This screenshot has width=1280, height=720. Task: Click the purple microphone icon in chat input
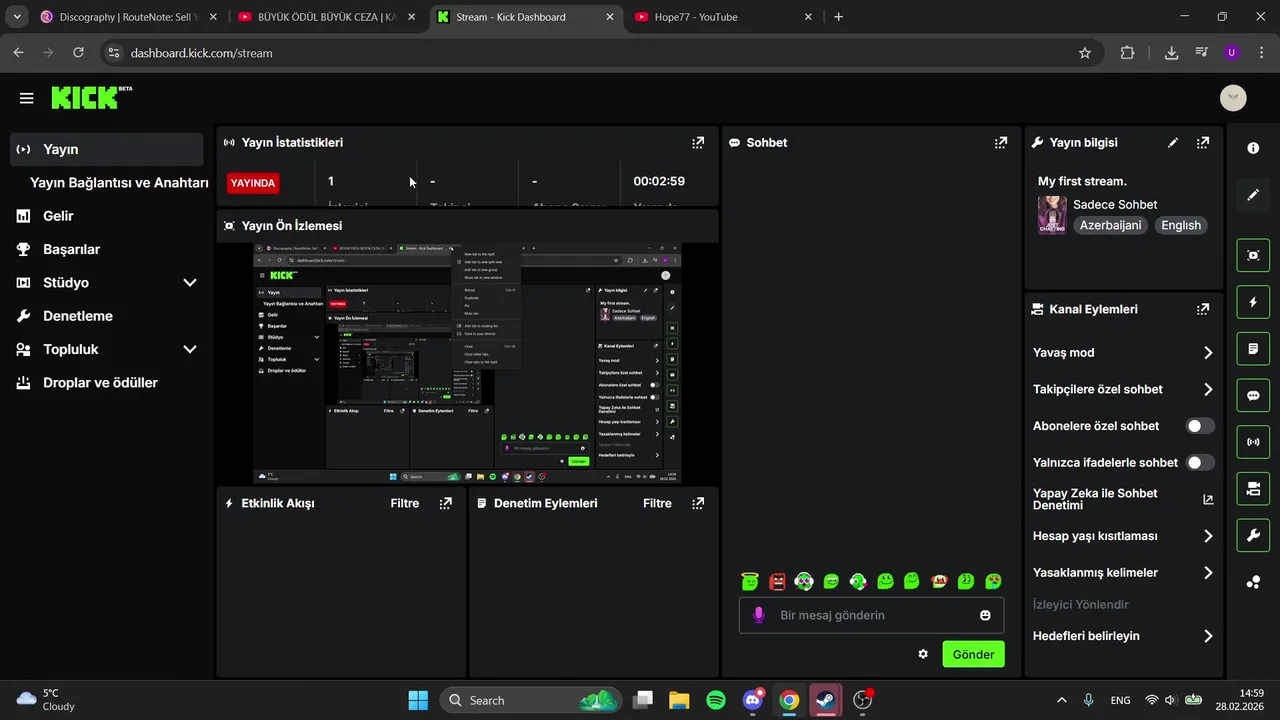pos(759,615)
